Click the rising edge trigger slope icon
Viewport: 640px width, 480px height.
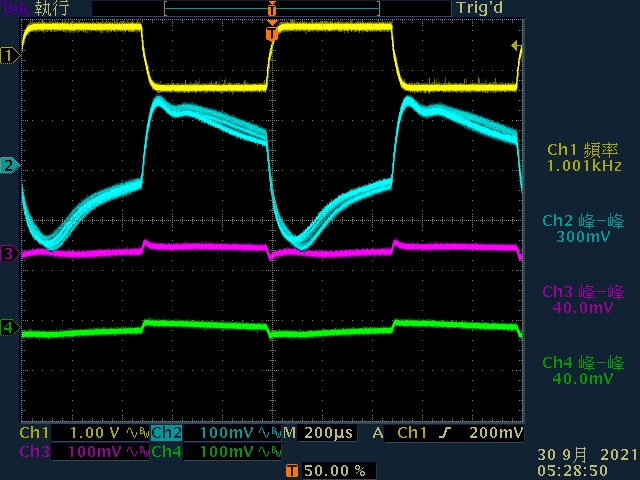point(445,433)
